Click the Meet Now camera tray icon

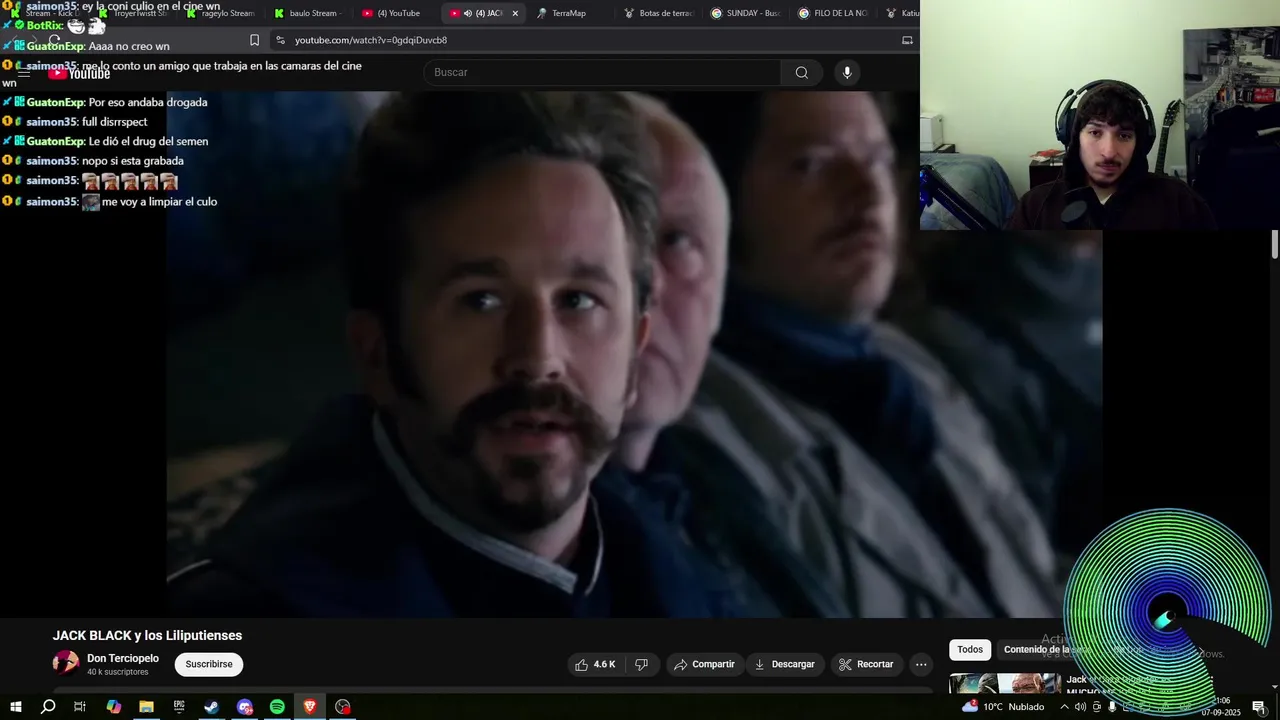[1096, 707]
